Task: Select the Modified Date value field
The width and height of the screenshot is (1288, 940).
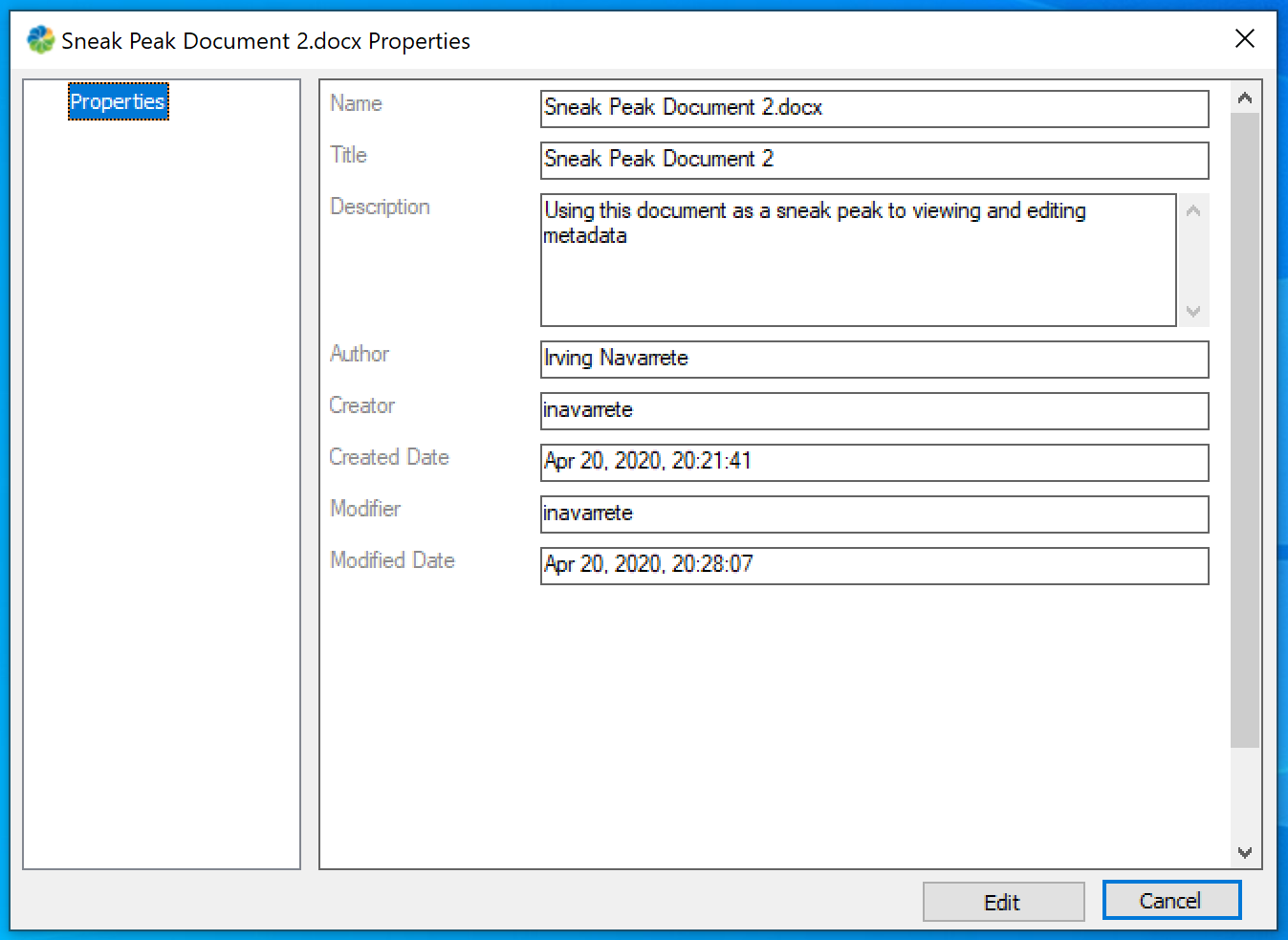Action: point(873,565)
